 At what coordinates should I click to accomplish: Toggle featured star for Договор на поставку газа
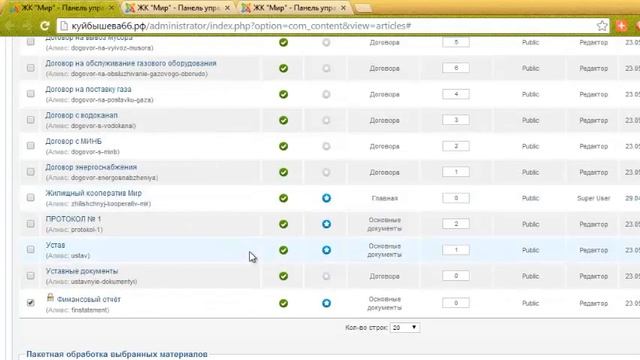point(326,94)
